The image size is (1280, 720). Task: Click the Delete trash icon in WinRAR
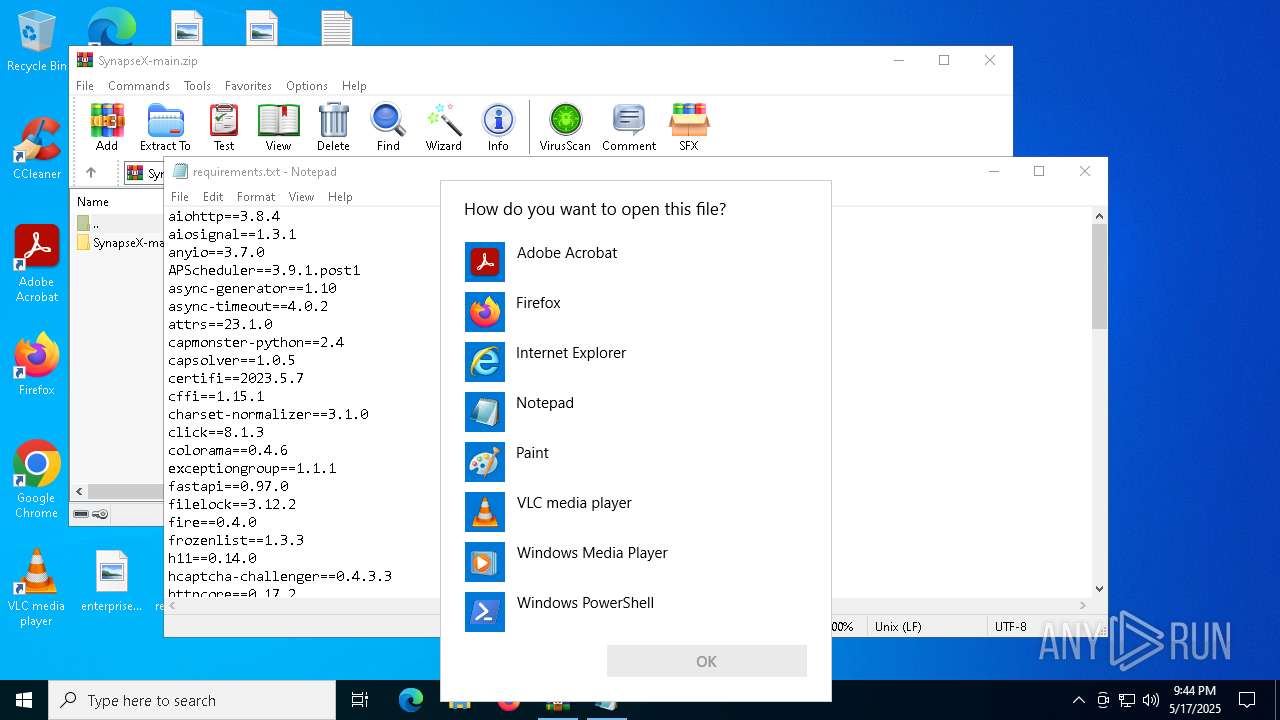point(333,127)
